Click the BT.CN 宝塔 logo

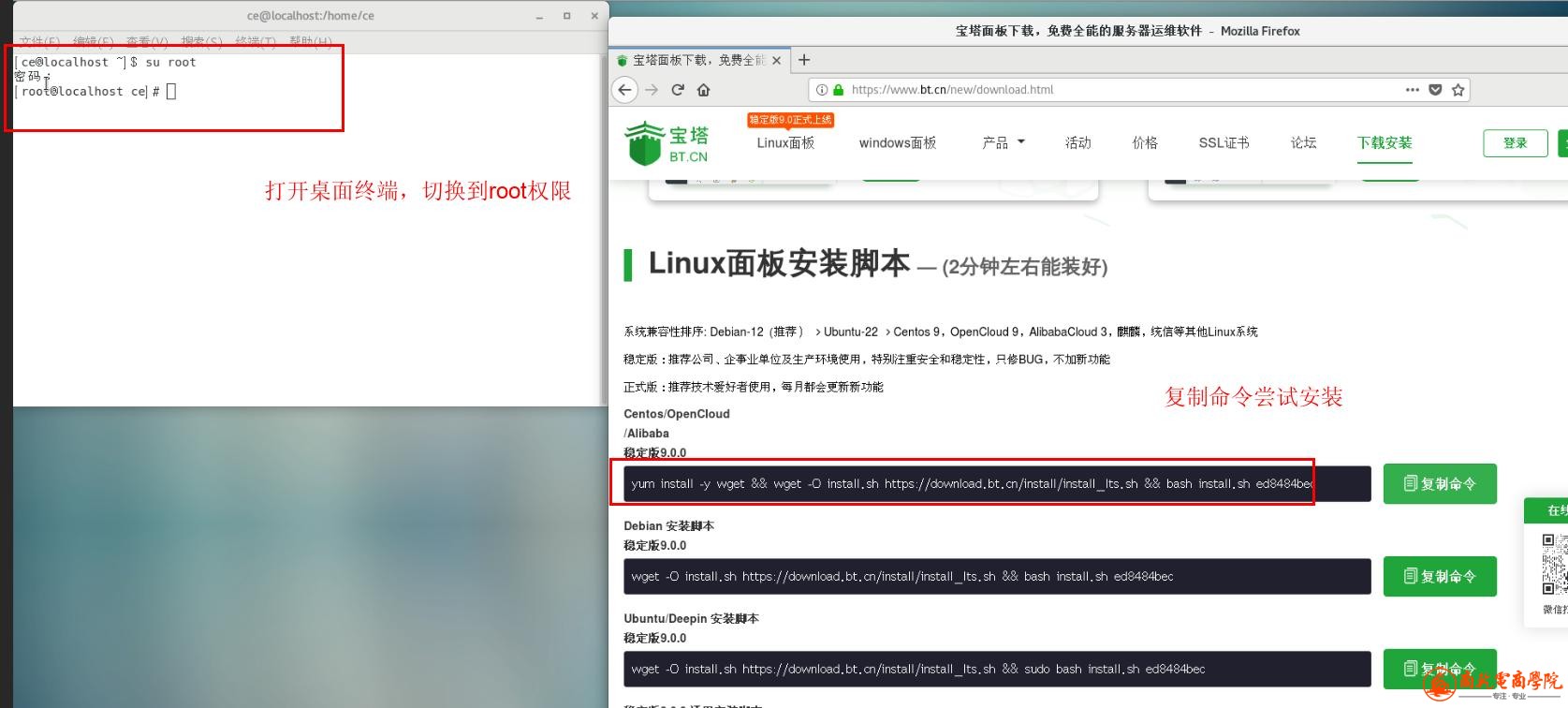(667, 143)
